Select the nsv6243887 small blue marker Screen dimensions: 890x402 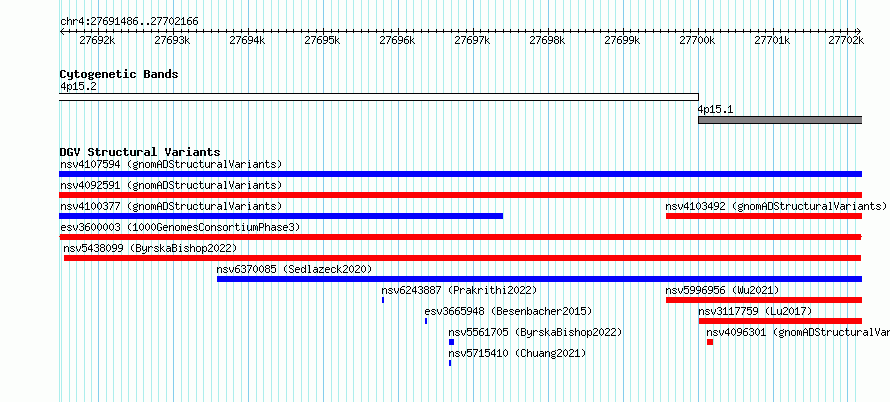(383, 300)
